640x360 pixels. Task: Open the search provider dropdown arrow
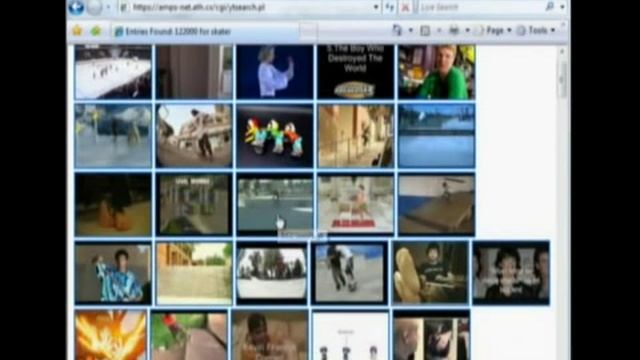point(562,7)
